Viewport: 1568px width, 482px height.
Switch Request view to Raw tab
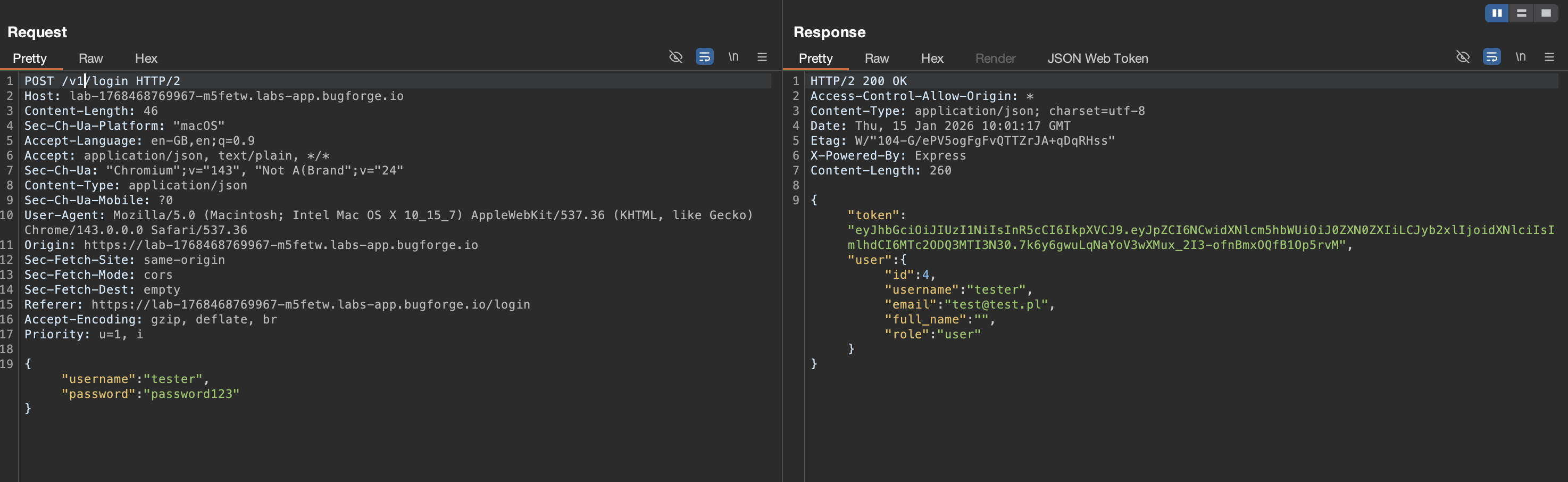pos(91,59)
